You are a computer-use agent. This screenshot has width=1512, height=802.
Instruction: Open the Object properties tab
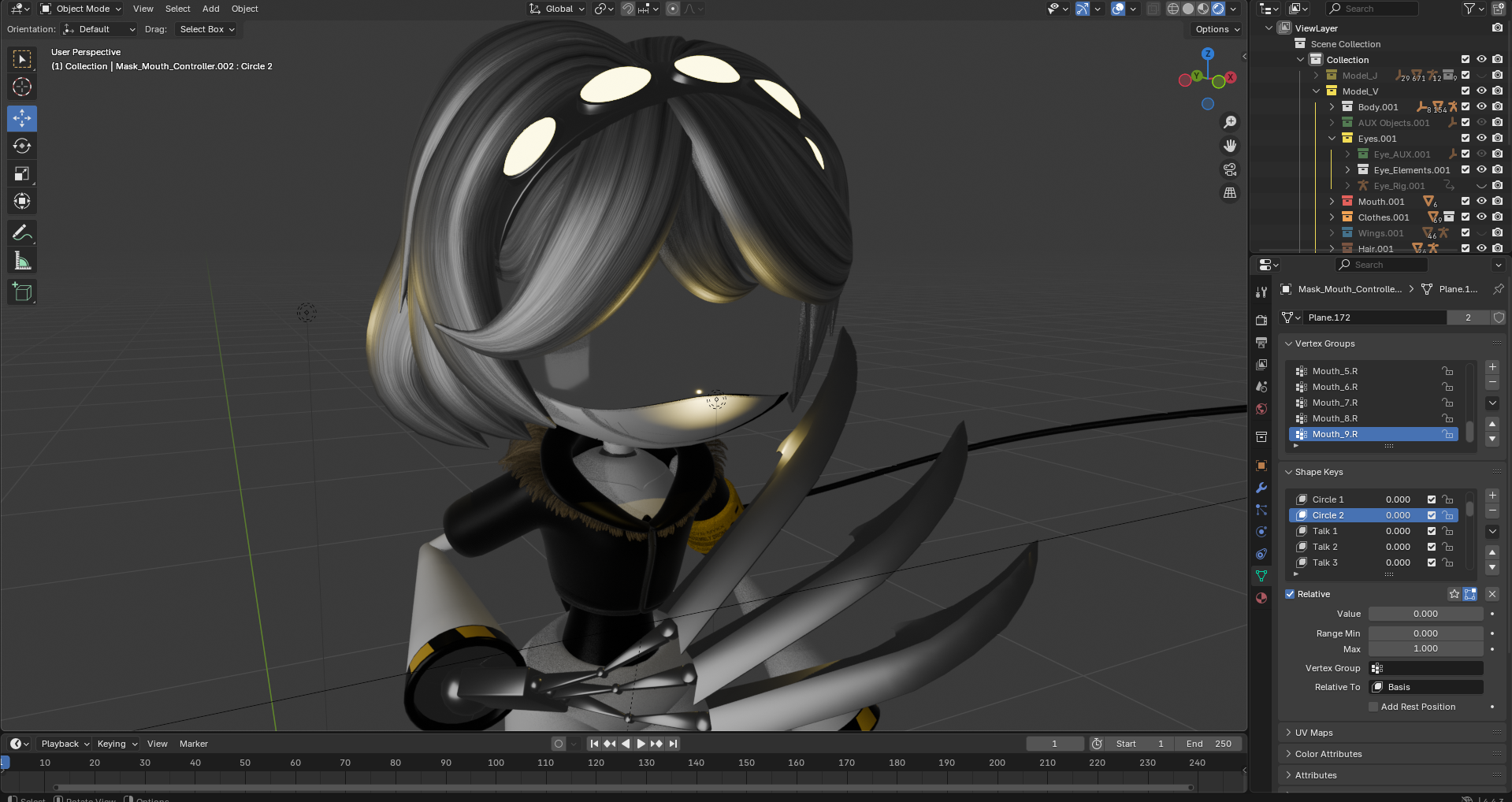coord(1261,466)
